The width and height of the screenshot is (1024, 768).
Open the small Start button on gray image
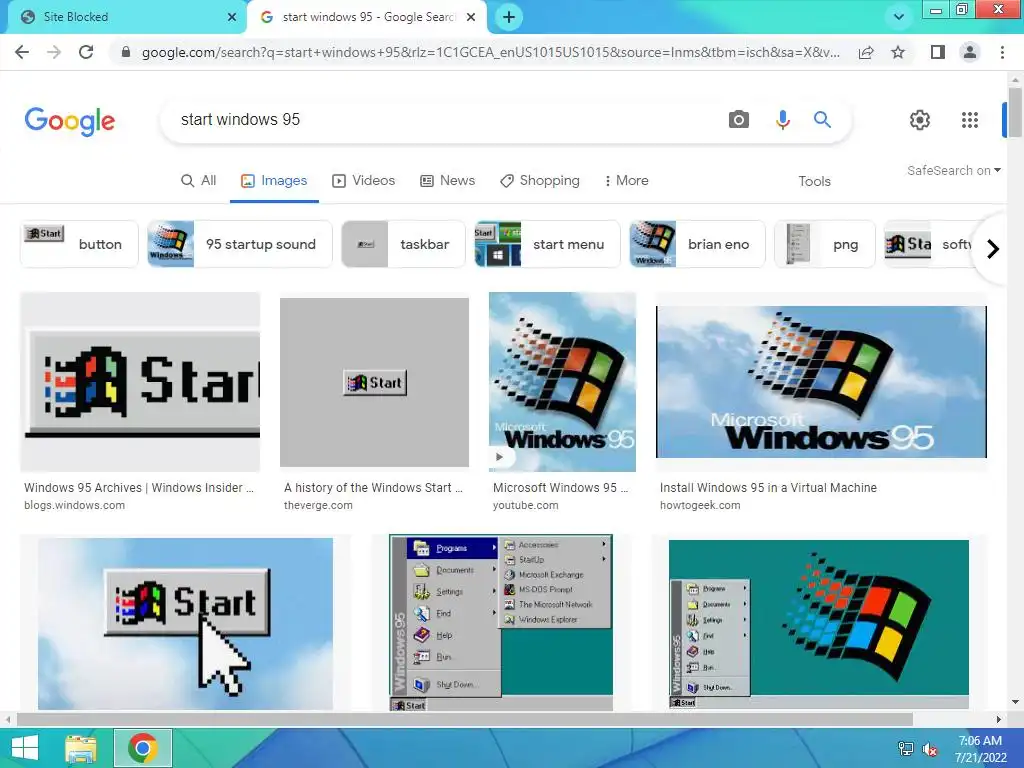click(x=374, y=382)
